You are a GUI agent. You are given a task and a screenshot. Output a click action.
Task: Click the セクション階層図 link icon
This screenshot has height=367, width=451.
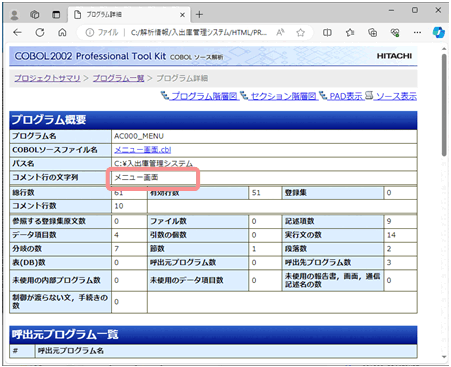point(244,96)
